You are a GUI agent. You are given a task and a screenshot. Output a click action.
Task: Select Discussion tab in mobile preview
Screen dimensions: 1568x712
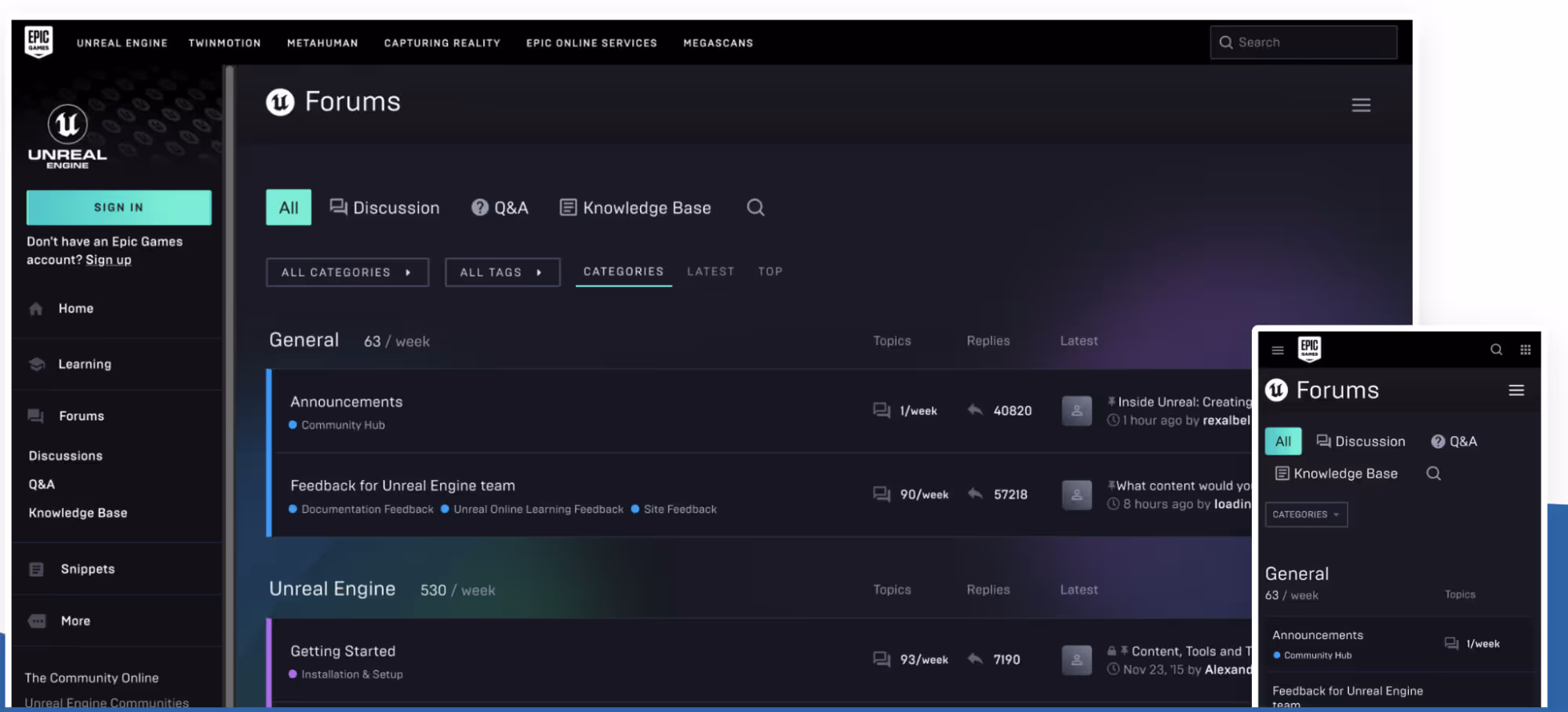point(1361,441)
